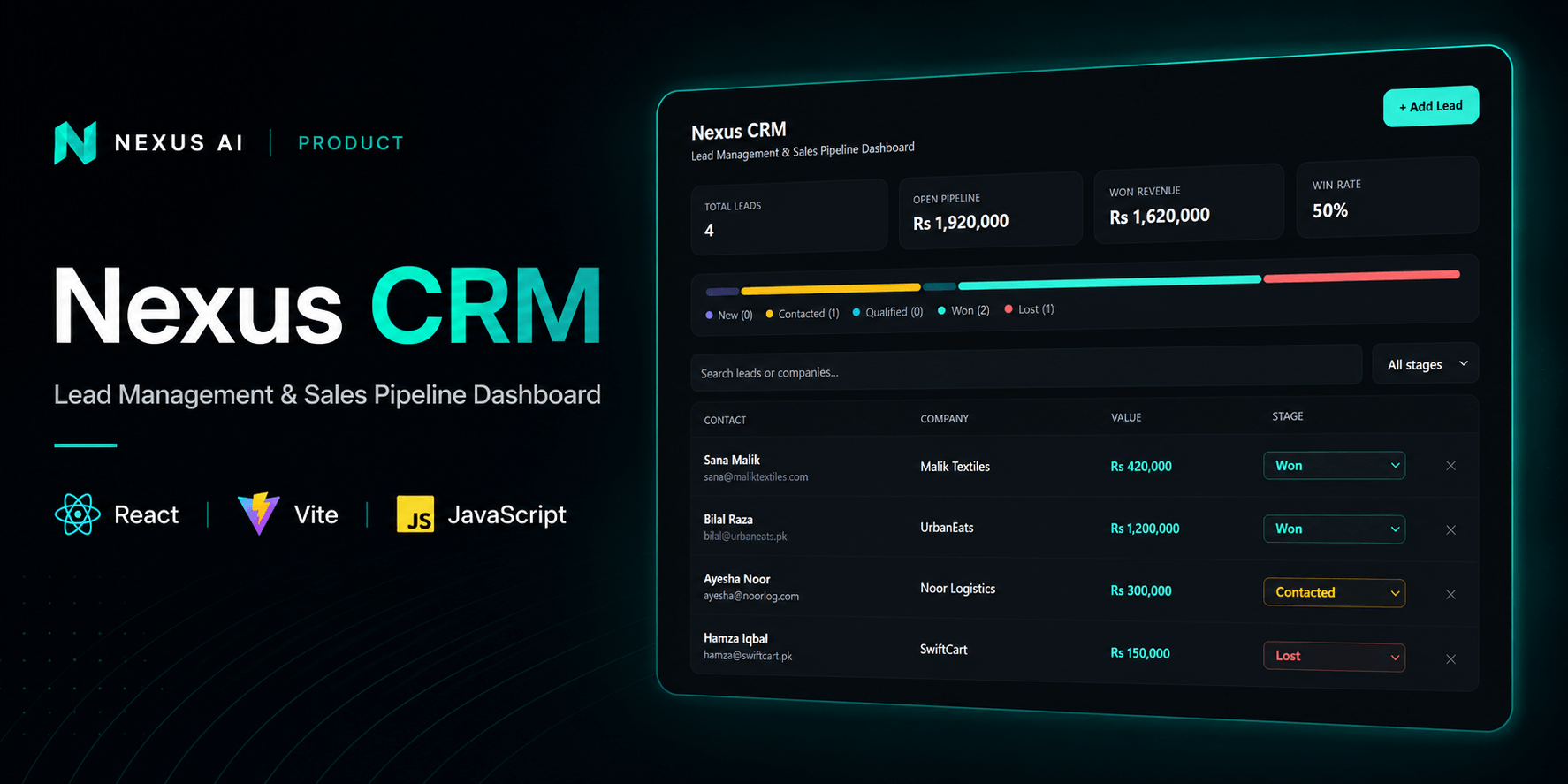Click the red Lost pipeline bar segment
This screenshot has height=784, width=1568.
click(1361, 276)
